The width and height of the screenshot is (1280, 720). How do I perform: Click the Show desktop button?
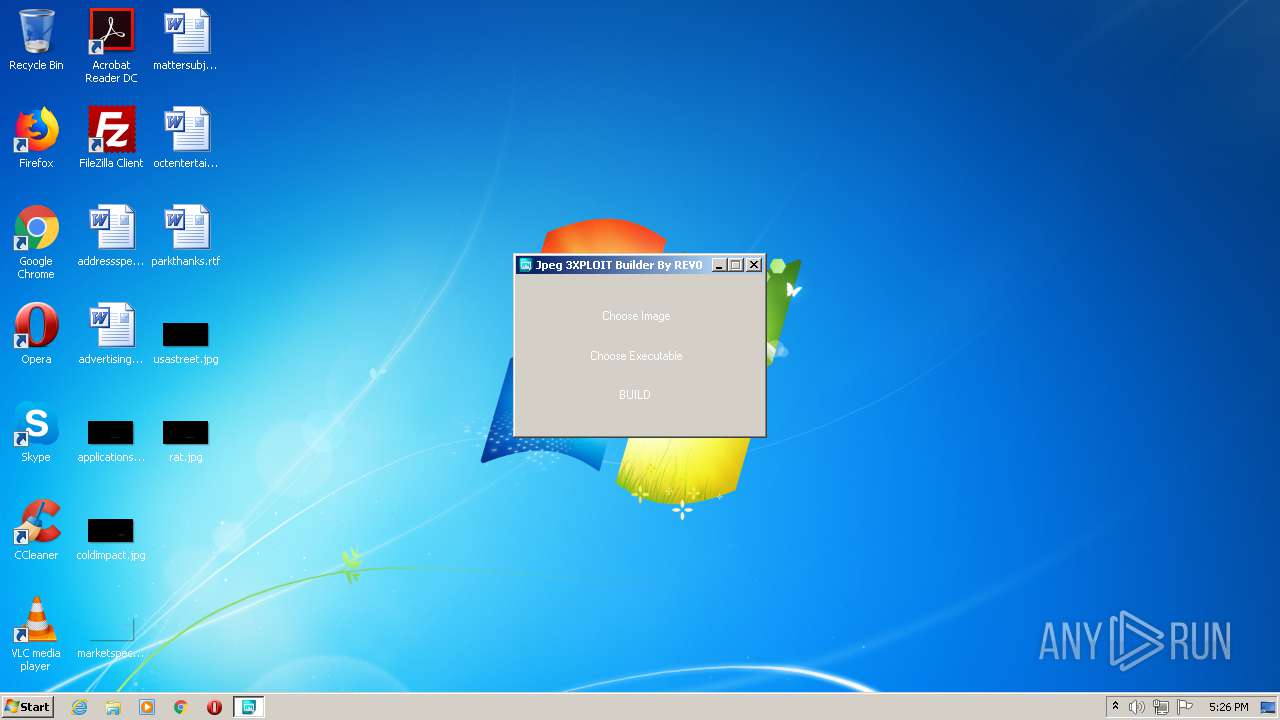pyautogui.click(x=1269, y=707)
